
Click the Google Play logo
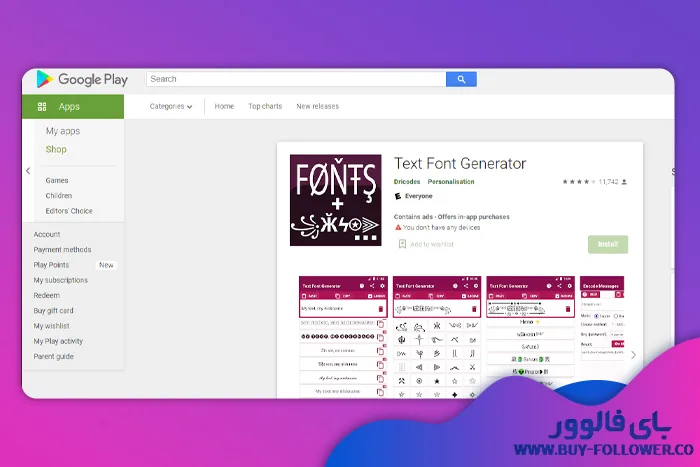[82, 79]
